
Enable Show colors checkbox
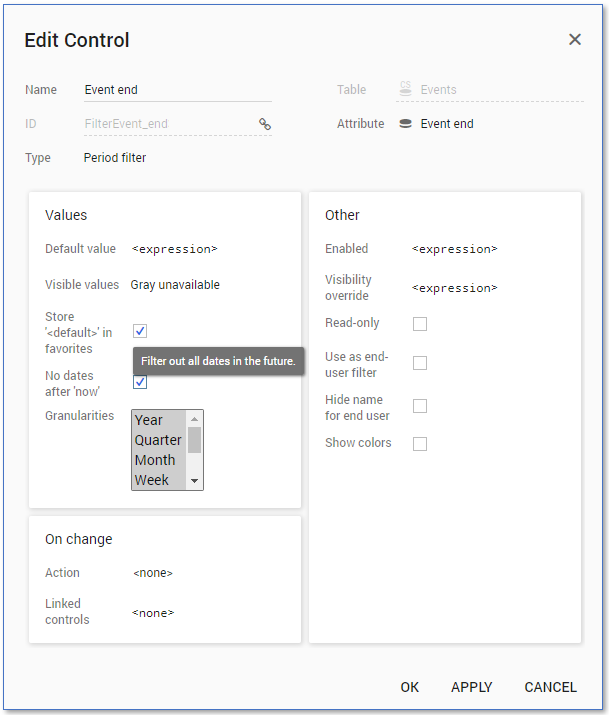coord(420,444)
